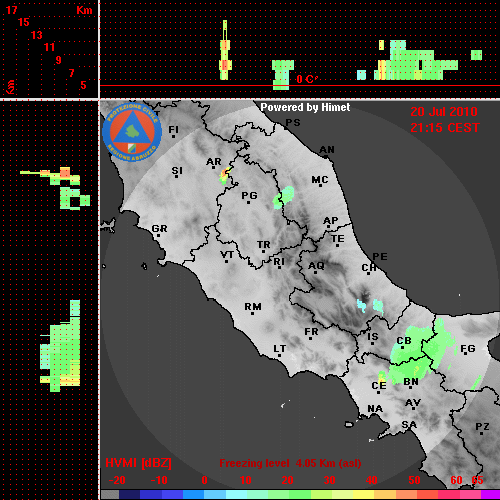Click the 'Freezing level 4.05 Km (asl)' text
This screenshot has height=500, width=500.
tap(290, 463)
